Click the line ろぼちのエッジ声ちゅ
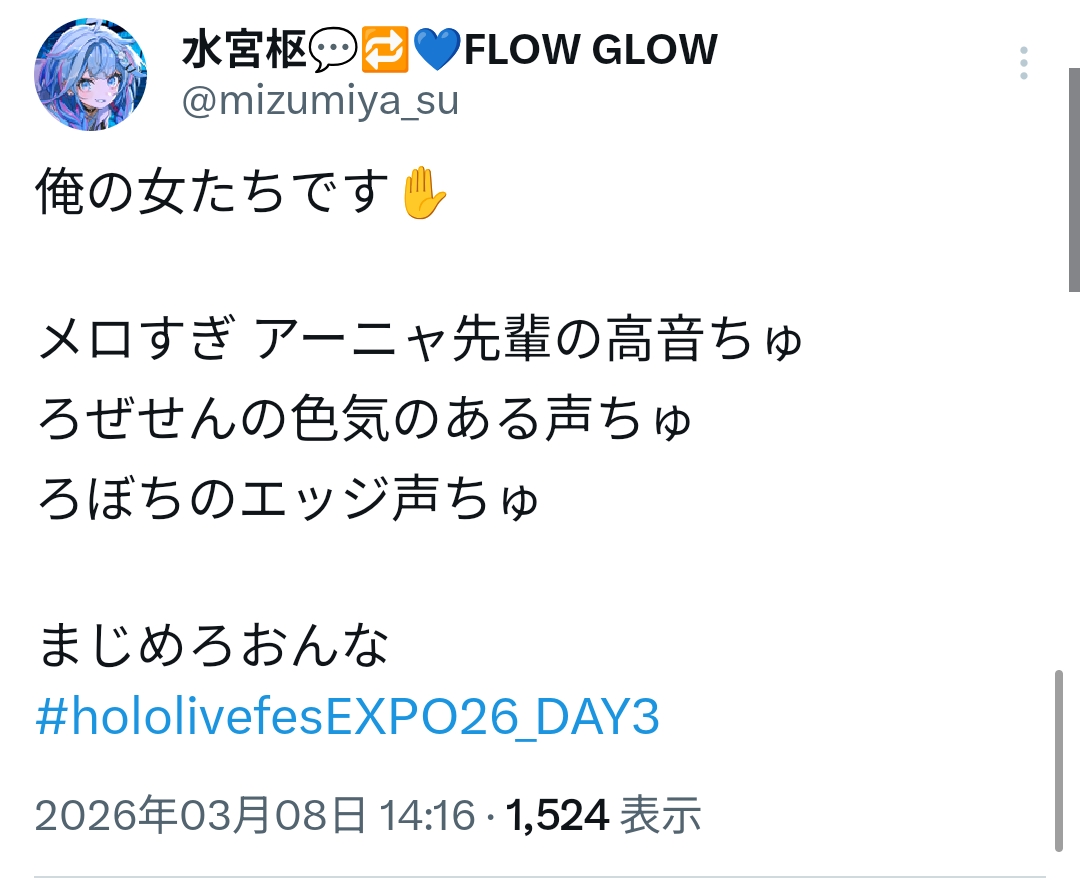 pos(288,499)
